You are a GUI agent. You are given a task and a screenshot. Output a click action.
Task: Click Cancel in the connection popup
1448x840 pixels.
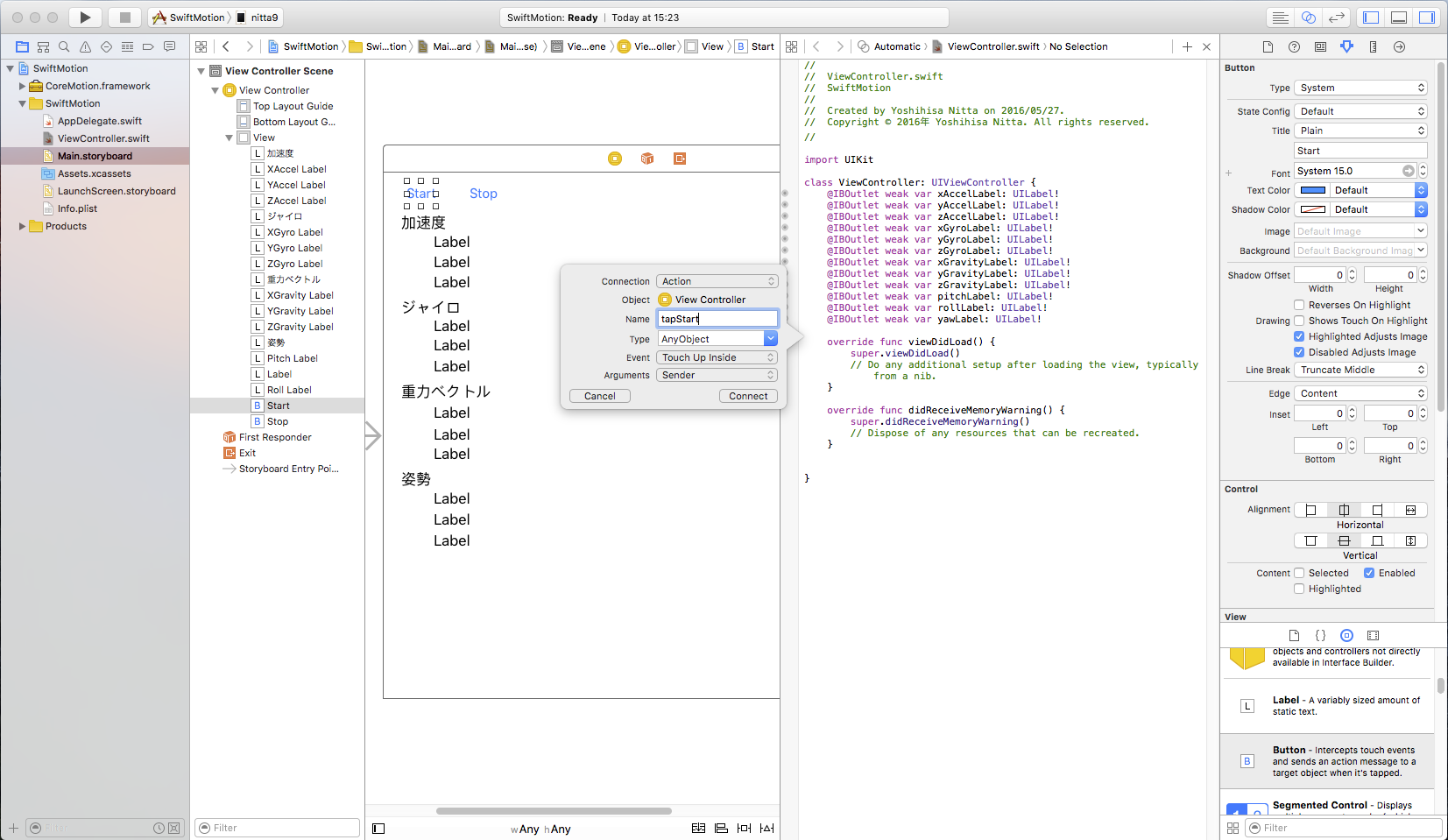(600, 396)
